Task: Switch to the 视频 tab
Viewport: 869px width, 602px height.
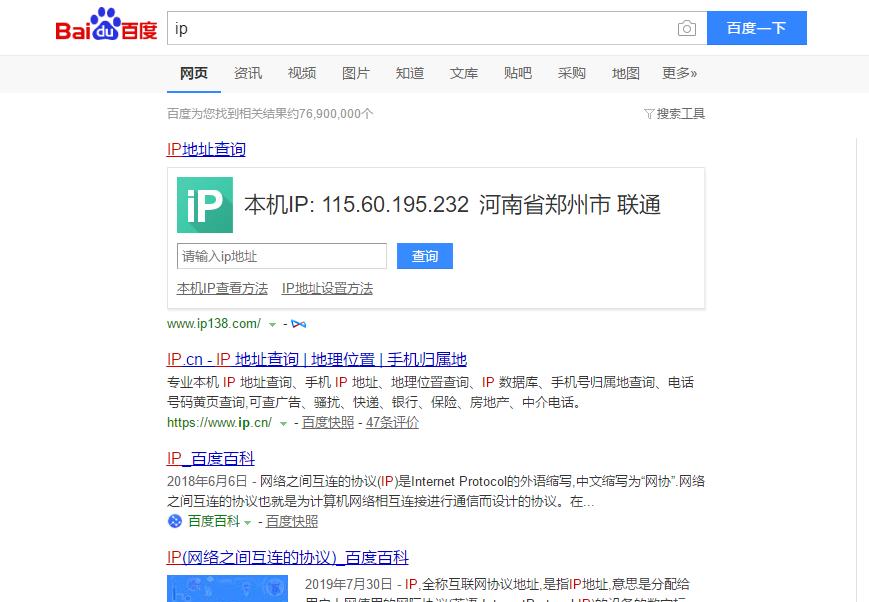Action: 302,73
